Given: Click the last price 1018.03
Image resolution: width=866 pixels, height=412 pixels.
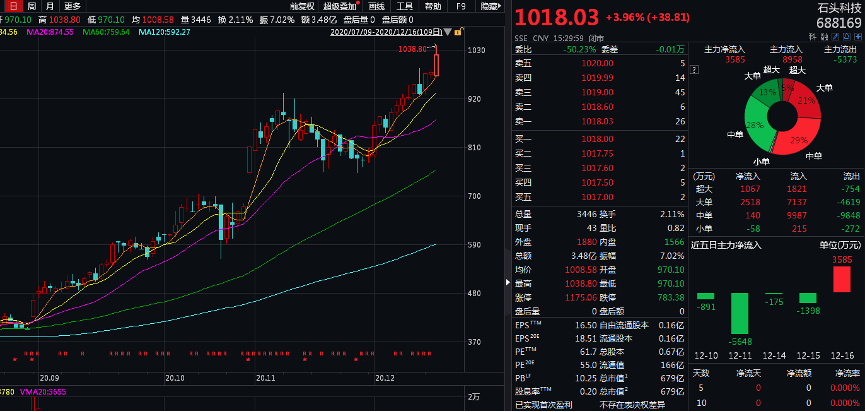Looking at the screenshot, I should (557, 17).
